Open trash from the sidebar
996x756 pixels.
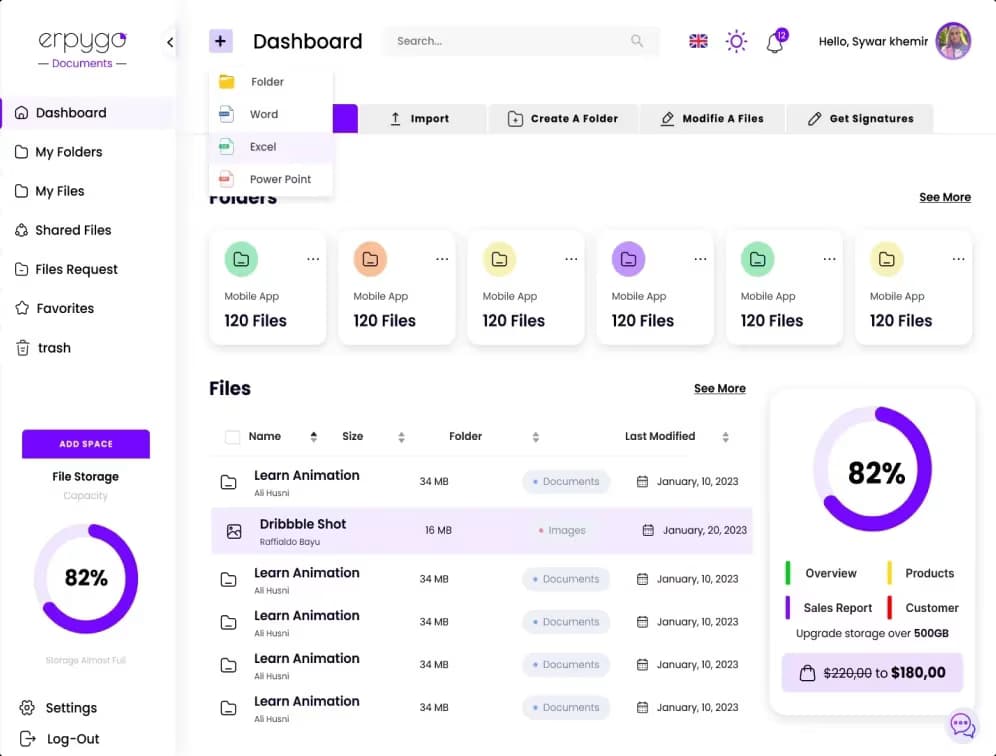coord(53,348)
